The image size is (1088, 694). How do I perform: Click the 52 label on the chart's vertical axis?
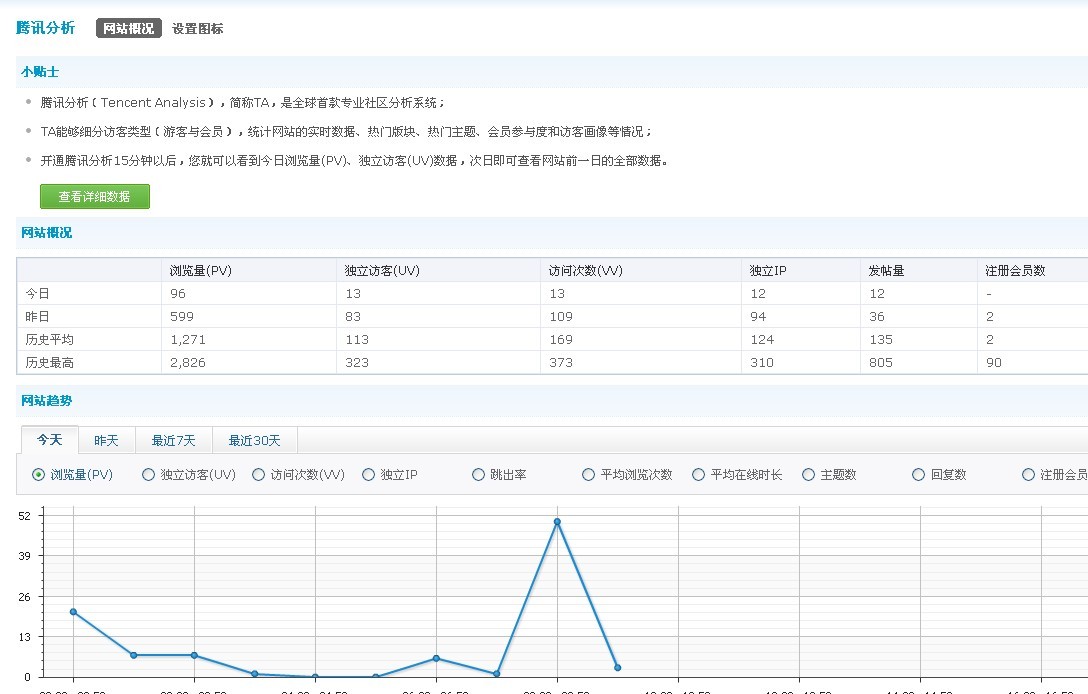24,516
